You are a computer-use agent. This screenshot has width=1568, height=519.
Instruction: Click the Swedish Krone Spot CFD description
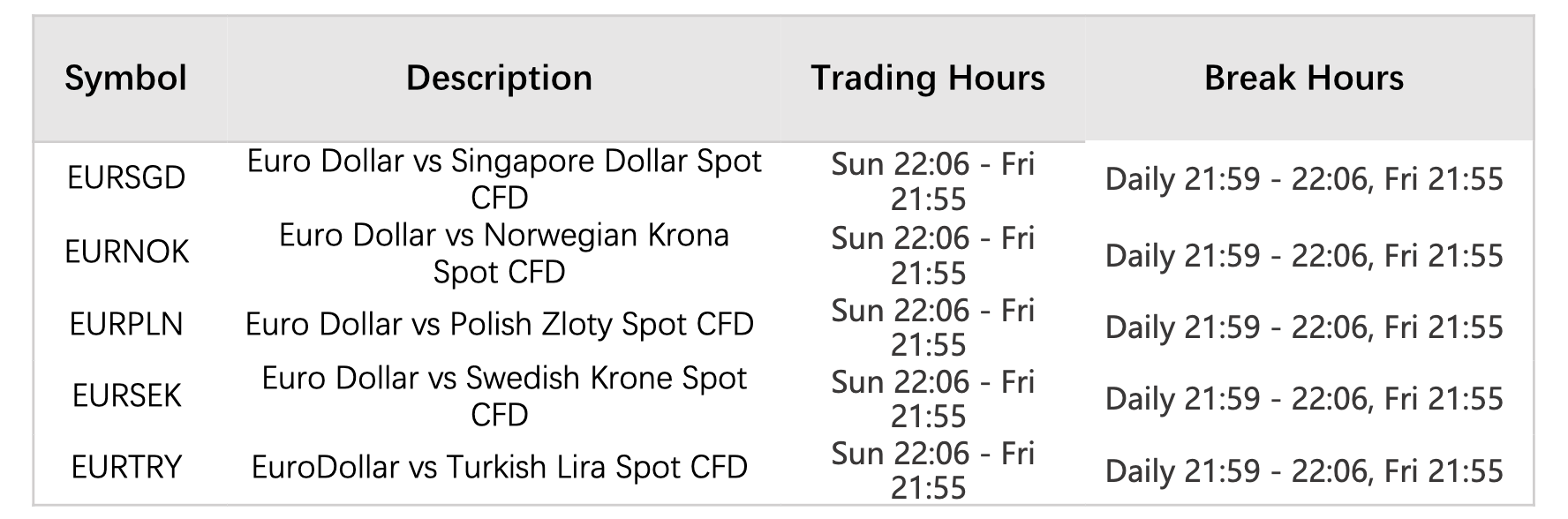[x=503, y=396]
